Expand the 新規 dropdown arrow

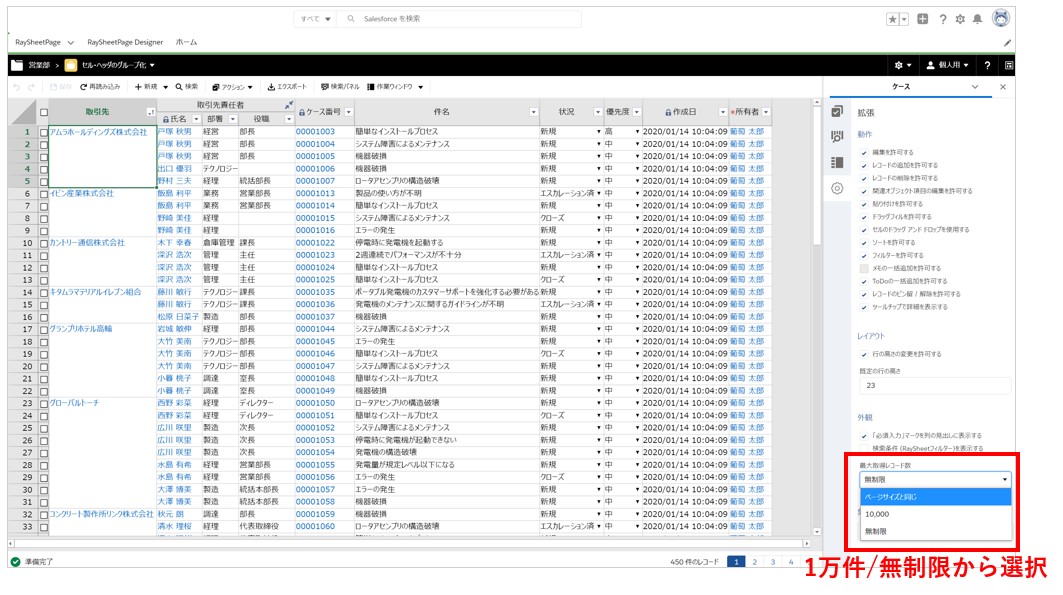pyautogui.click(x=165, y=87)
